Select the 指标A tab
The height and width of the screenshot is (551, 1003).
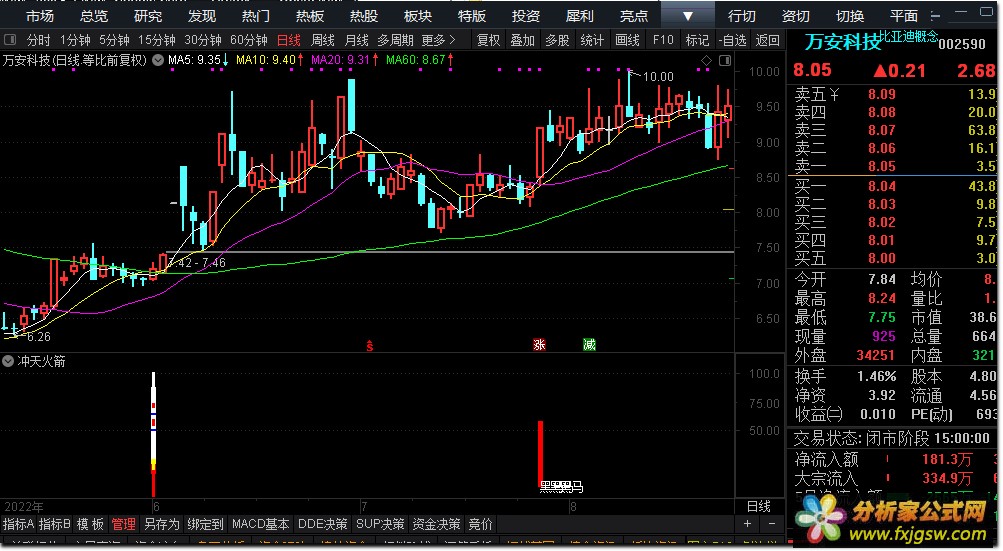click(x=19, y=524)
